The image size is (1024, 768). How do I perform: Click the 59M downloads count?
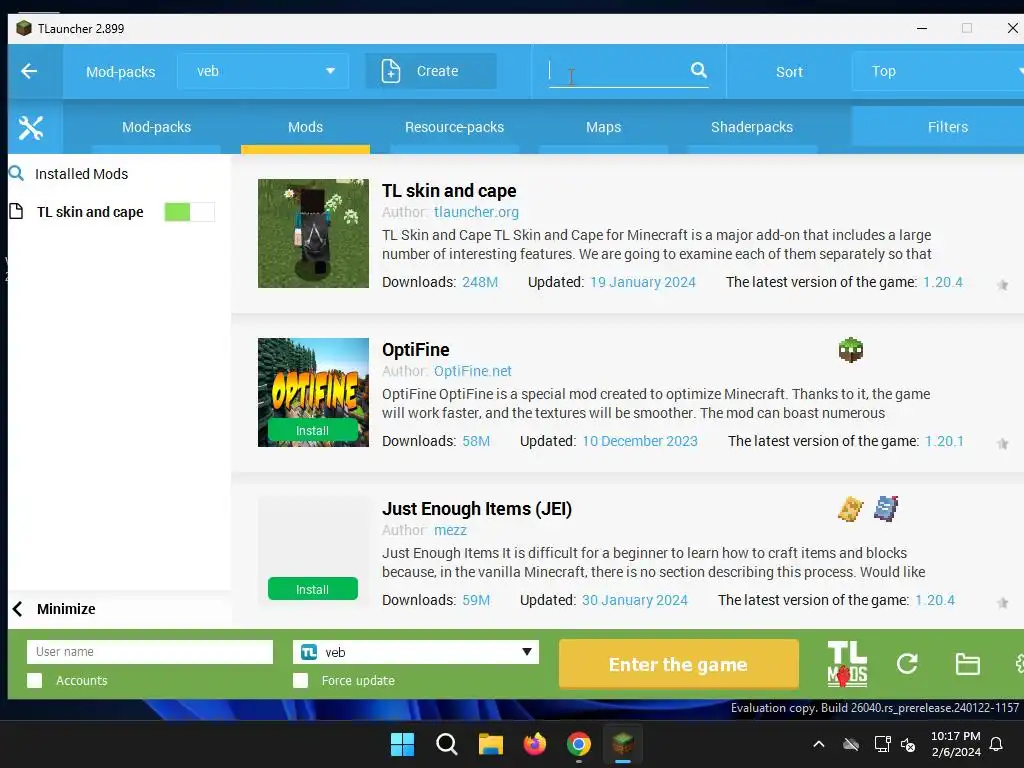coord(476,600)
